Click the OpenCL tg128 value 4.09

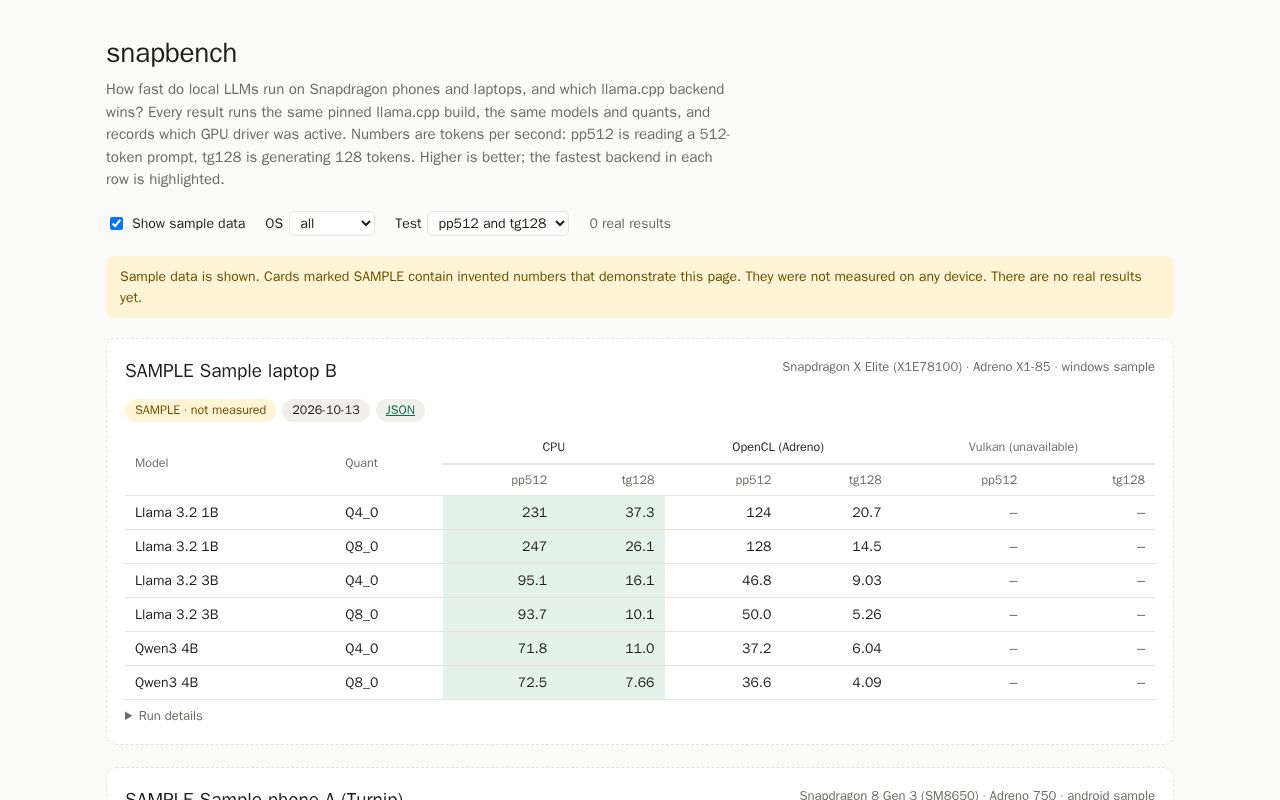(867, 683)
